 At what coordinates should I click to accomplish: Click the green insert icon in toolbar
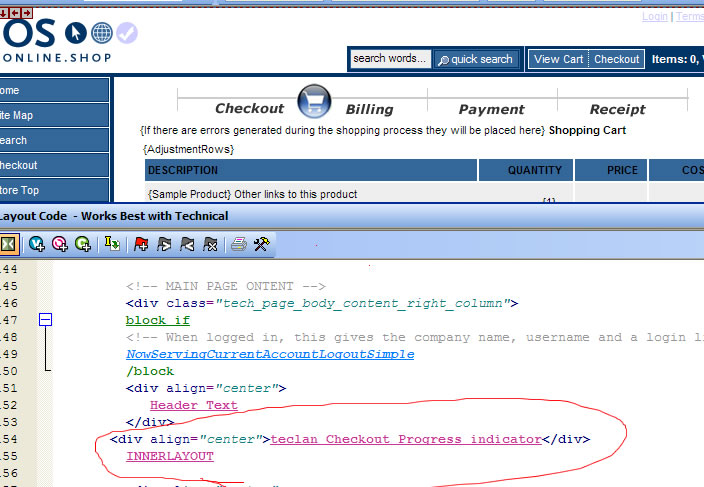click(83, 243)
